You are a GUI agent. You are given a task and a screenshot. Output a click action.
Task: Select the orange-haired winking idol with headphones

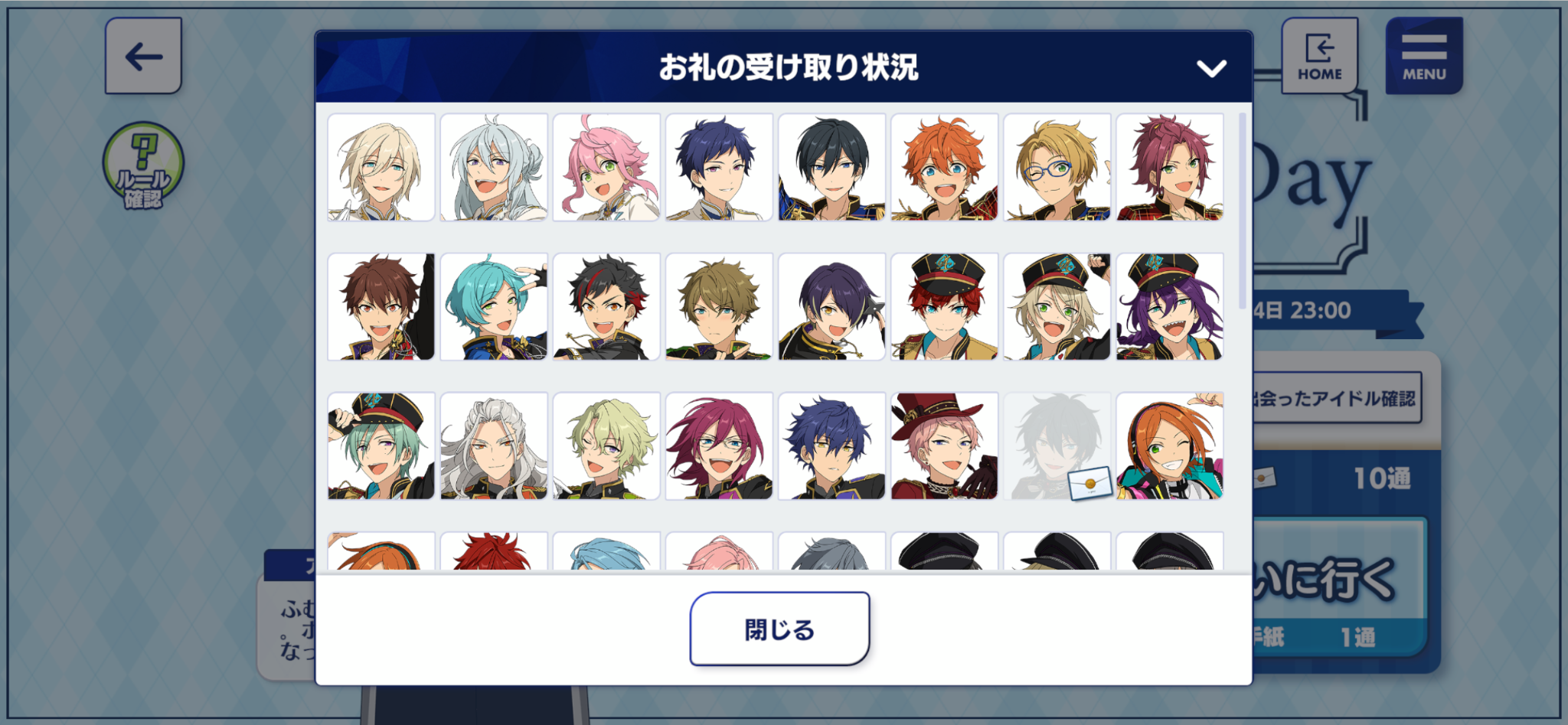(1169, 446)
